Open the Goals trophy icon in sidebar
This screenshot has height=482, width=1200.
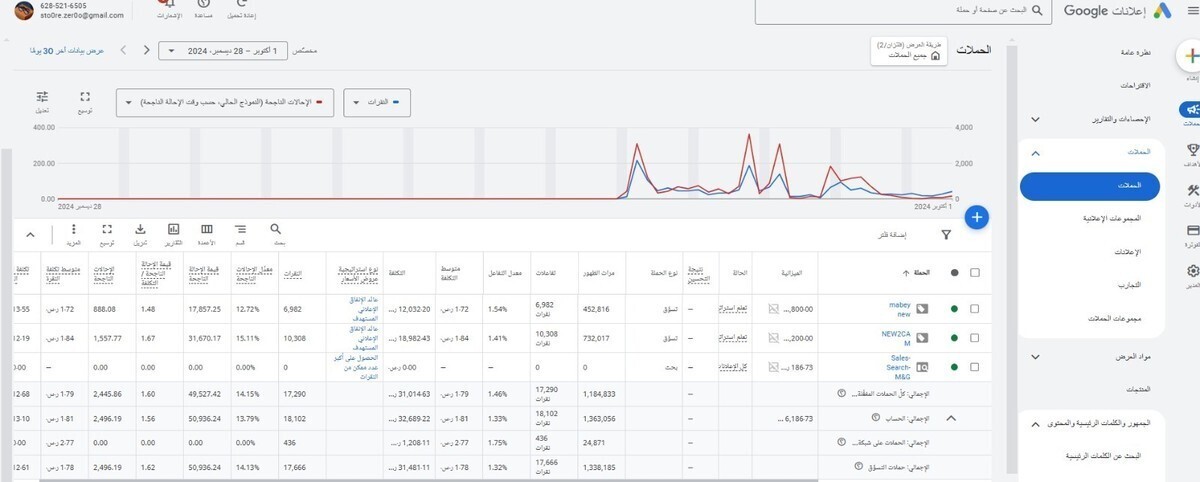pyautogui.click(x=1190, y=149)
